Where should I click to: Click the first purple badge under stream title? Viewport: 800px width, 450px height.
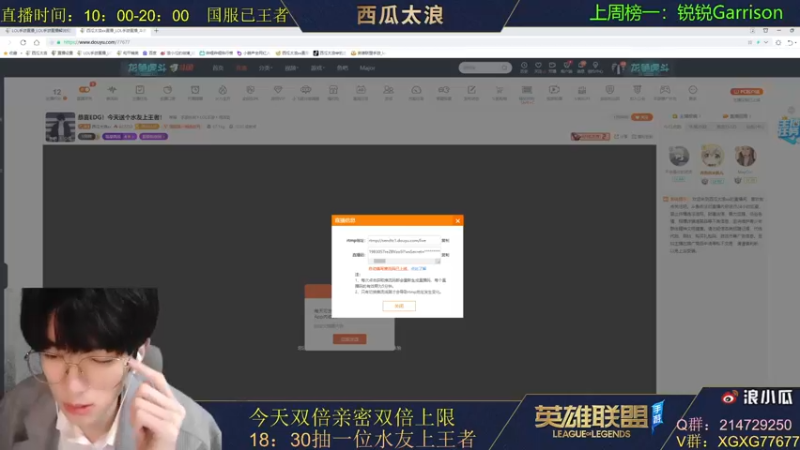[119, 136]
